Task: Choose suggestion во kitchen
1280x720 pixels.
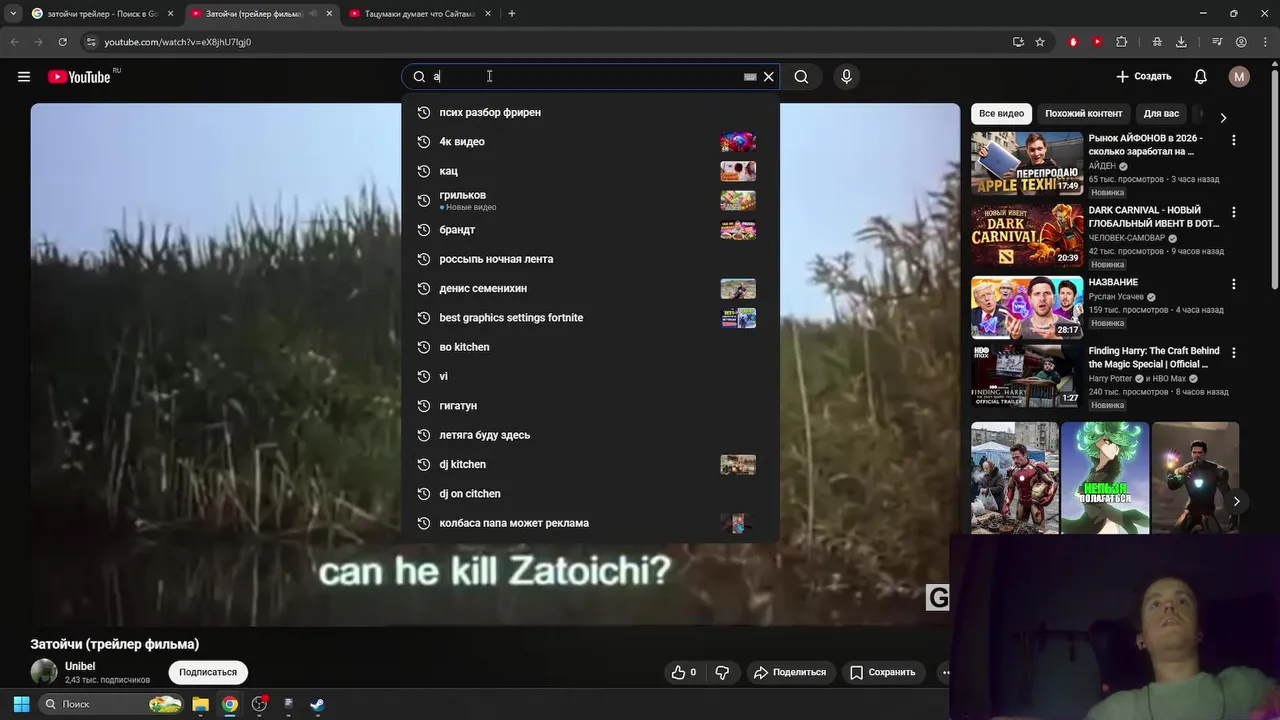Action: tap(590, 347)
